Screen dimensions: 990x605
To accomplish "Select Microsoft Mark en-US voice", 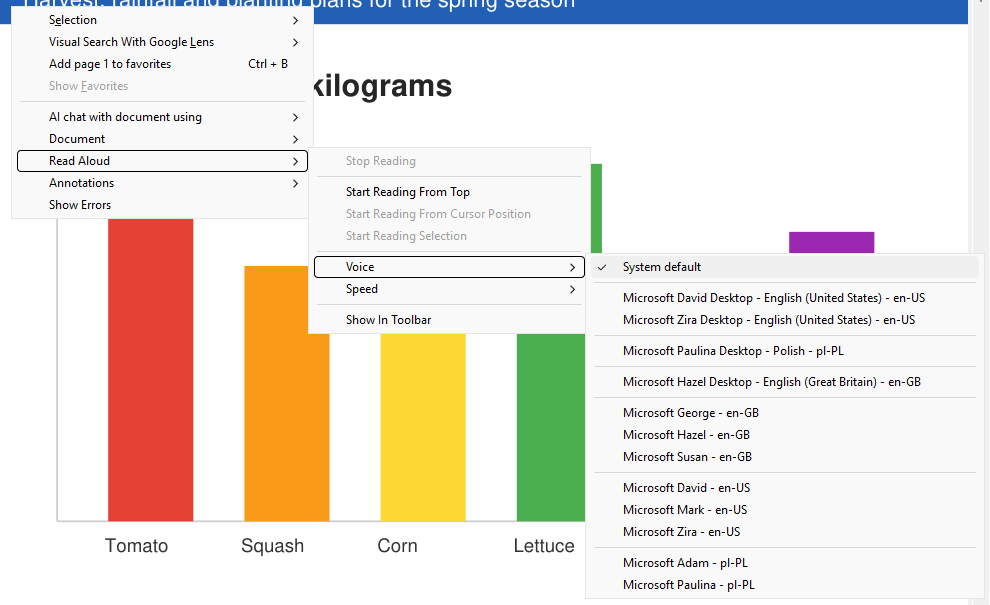I will (785, 510).
